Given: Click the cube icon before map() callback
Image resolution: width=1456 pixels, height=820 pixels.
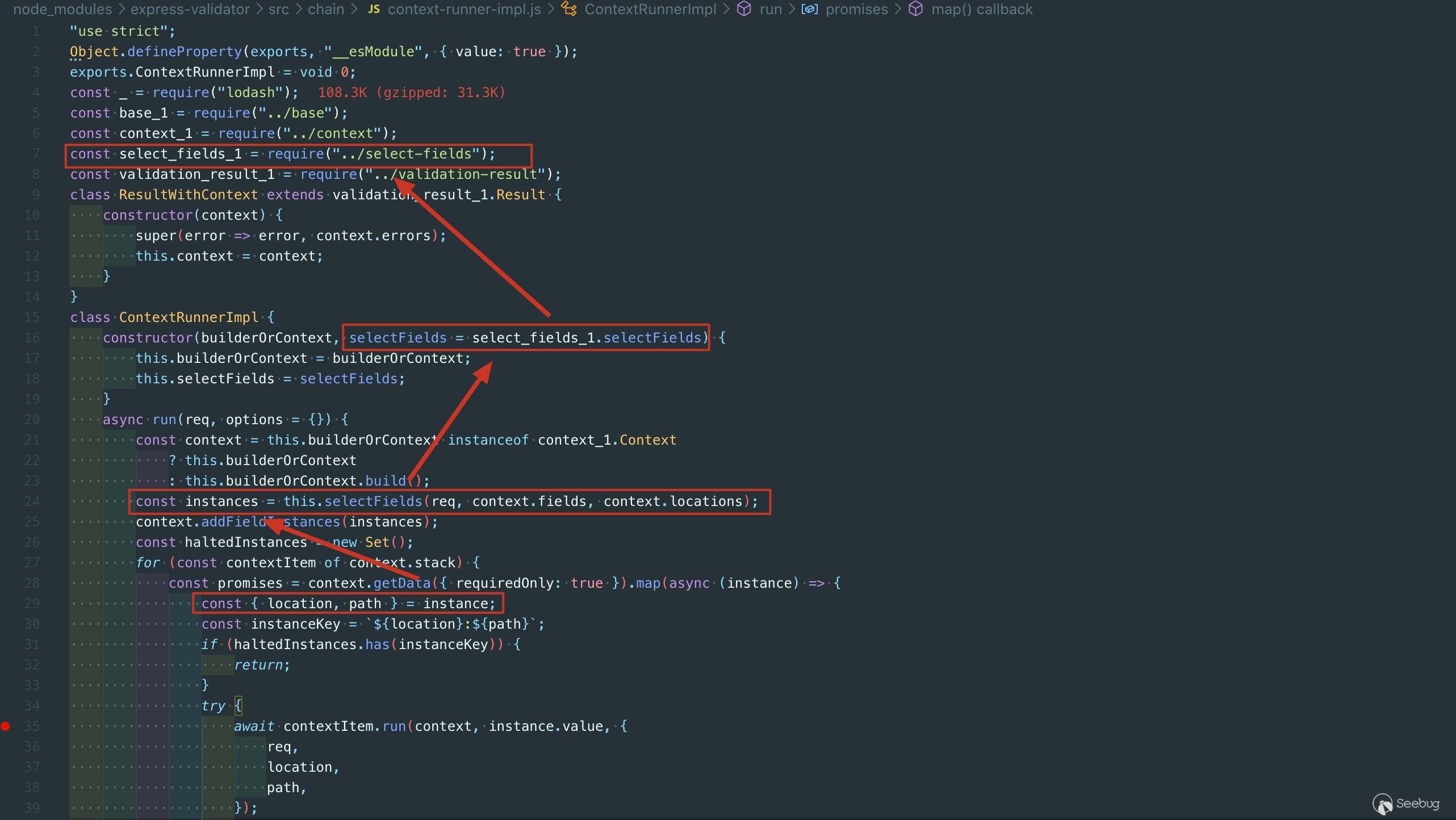Looking at the screenshot, I should [x=915, y=9].
